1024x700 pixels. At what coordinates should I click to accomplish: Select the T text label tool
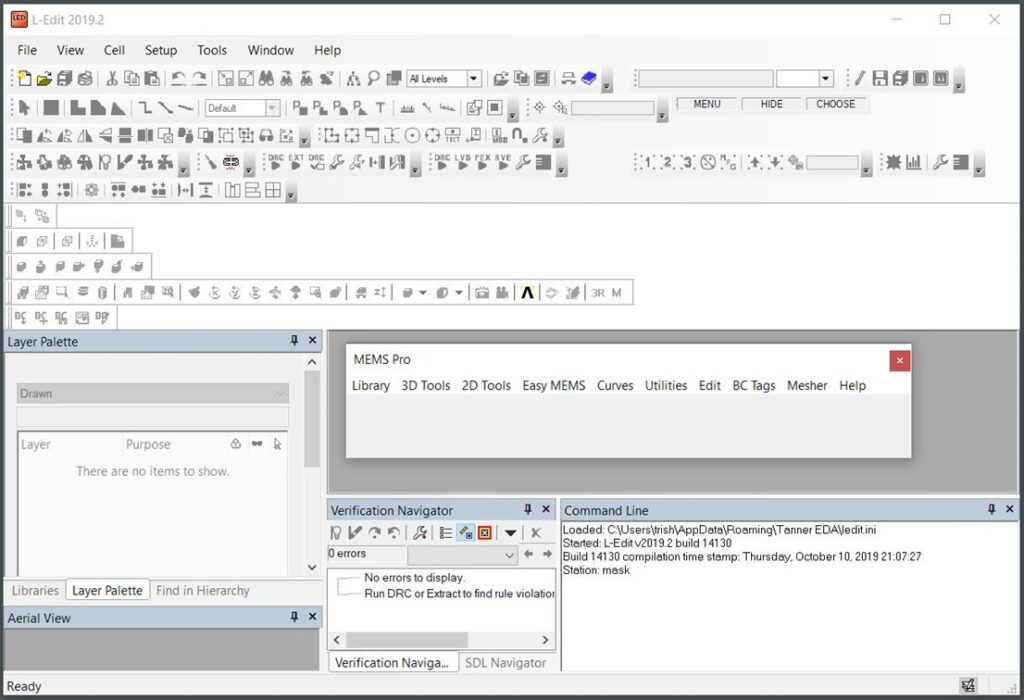(380, 108)
